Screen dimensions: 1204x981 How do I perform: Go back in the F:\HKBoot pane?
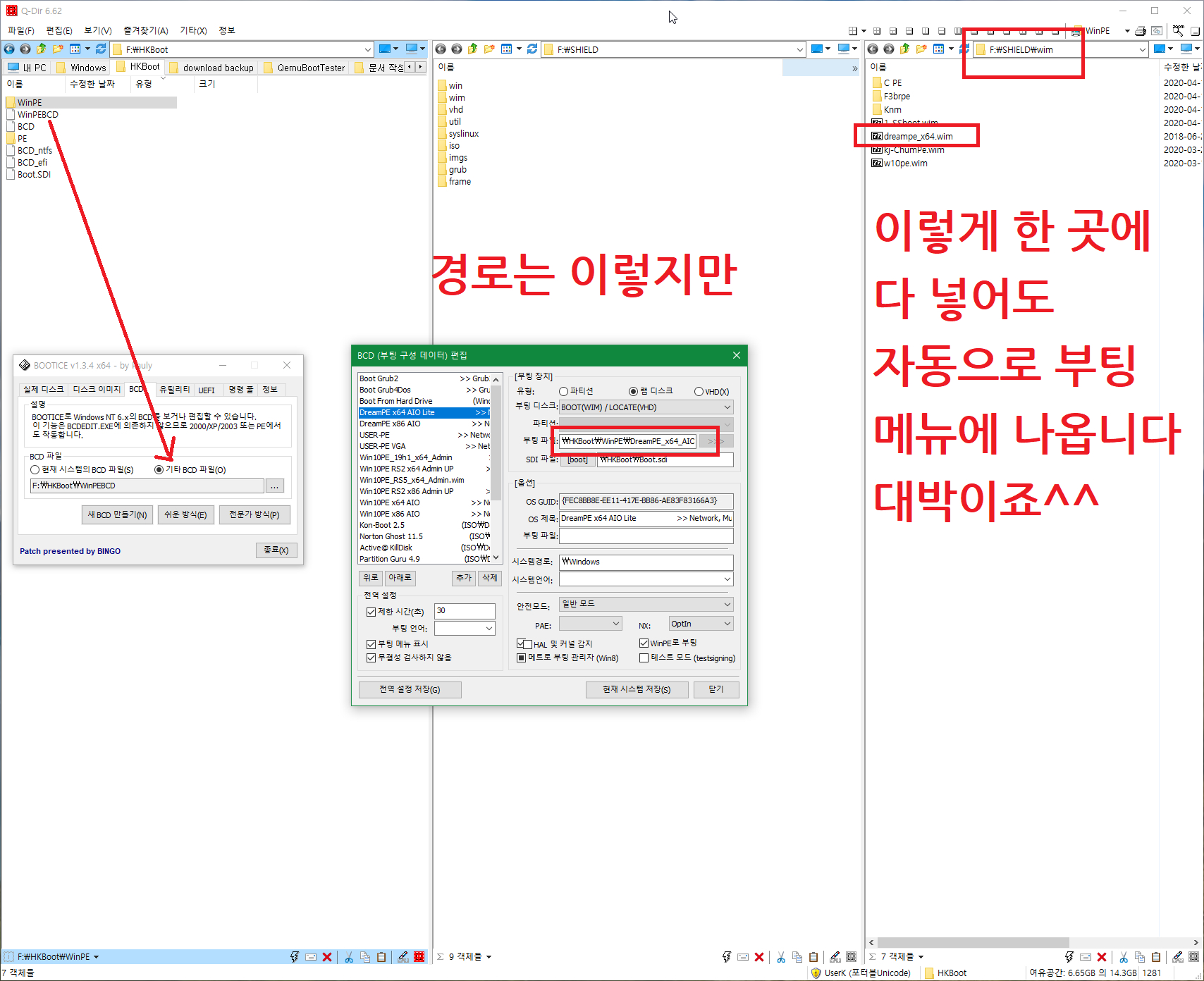click(9, 49)
